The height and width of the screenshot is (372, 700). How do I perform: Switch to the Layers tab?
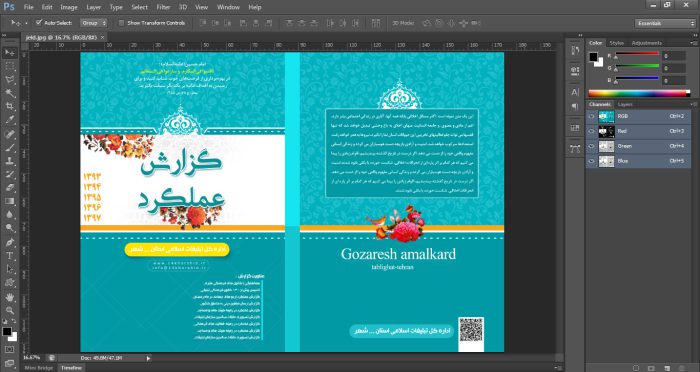(625, 104)
